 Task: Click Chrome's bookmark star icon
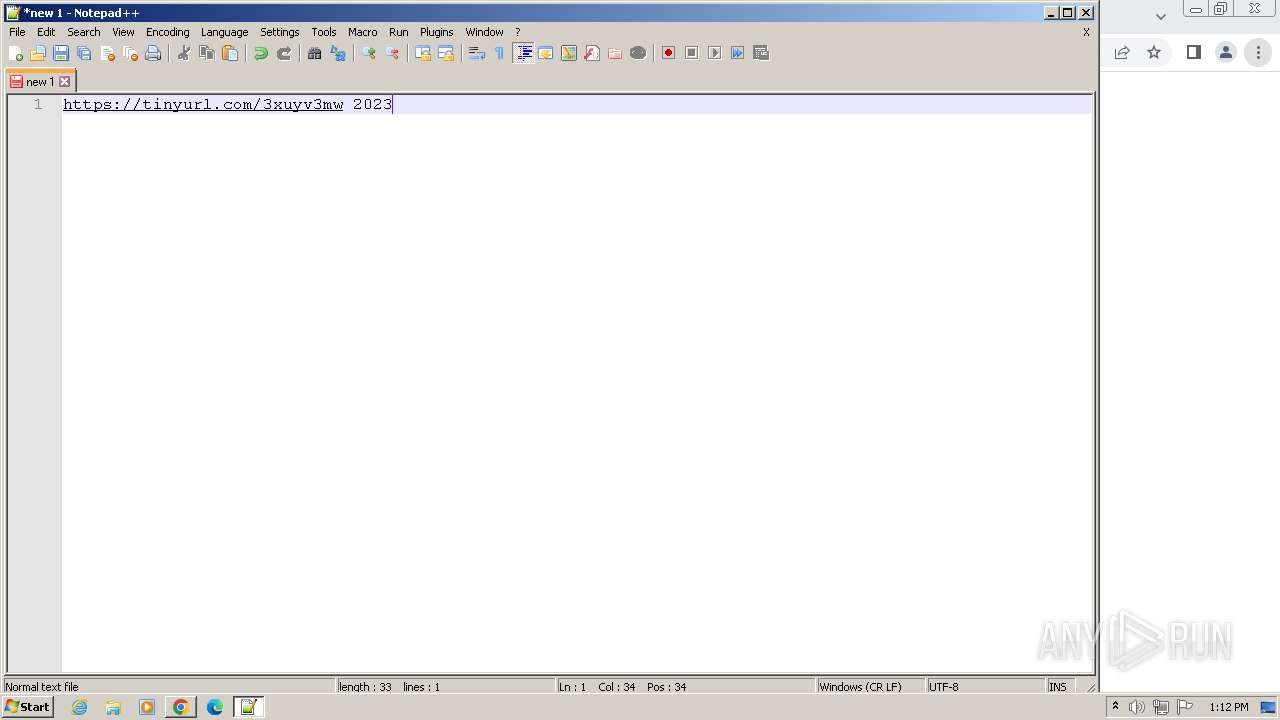1154,53
